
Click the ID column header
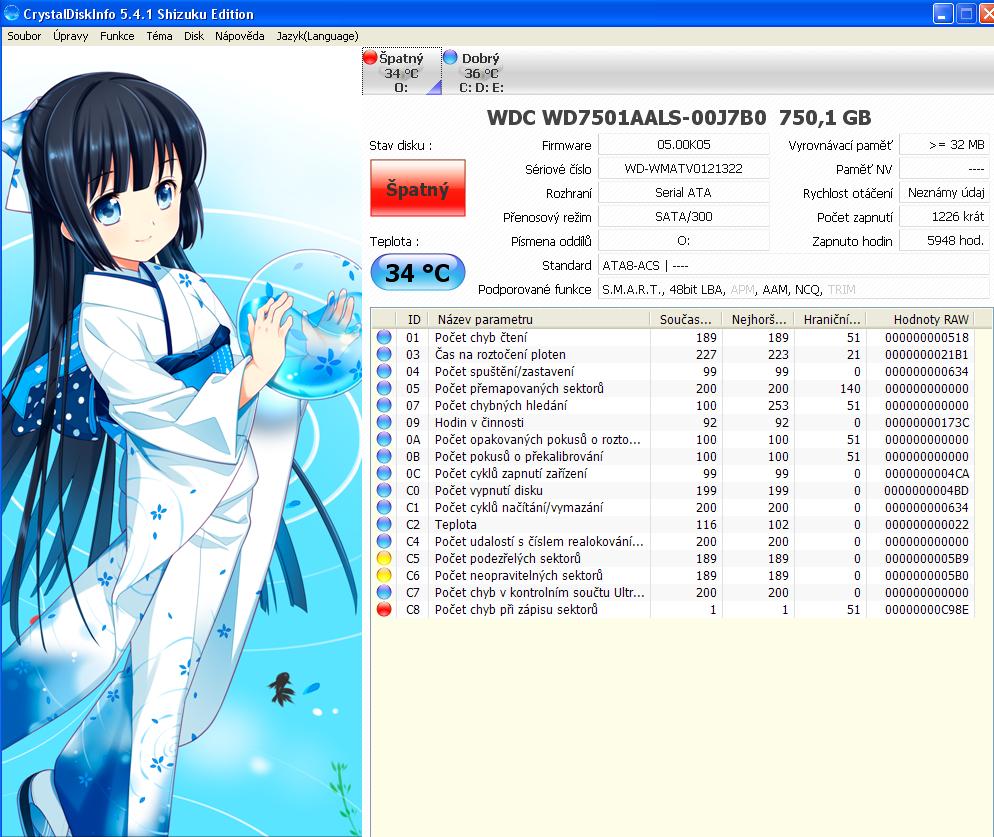click(x=413, y=320)
